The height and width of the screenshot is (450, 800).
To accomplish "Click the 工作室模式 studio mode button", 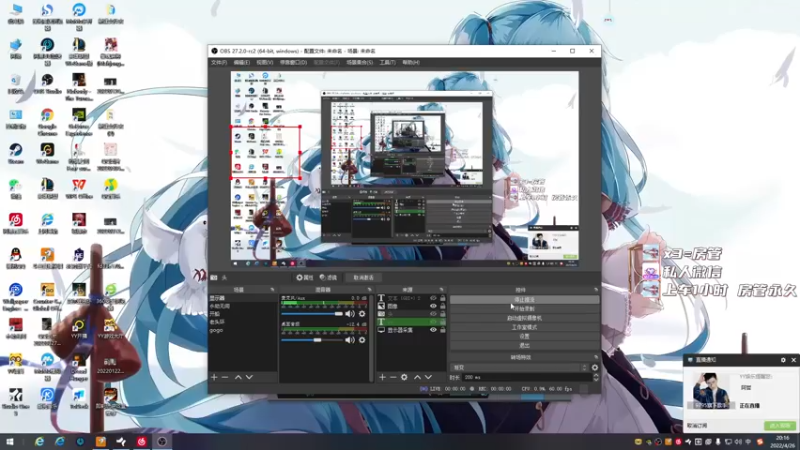I will pyautogui.click(x=524, y=327).
